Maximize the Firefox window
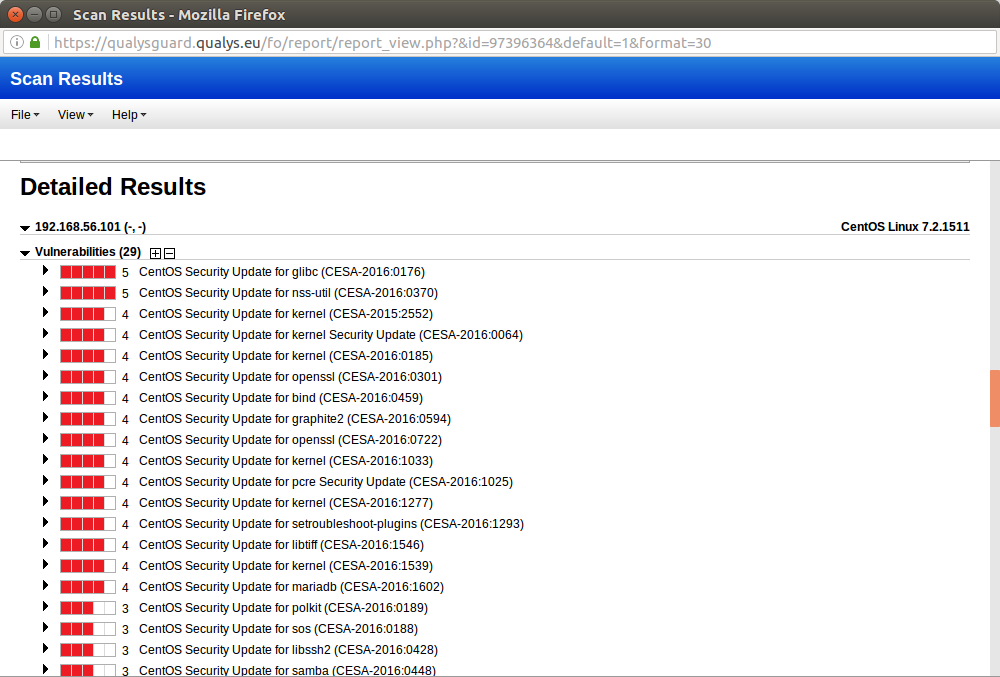This screenshot has width=1000, height=677. [x=54, y=14]
